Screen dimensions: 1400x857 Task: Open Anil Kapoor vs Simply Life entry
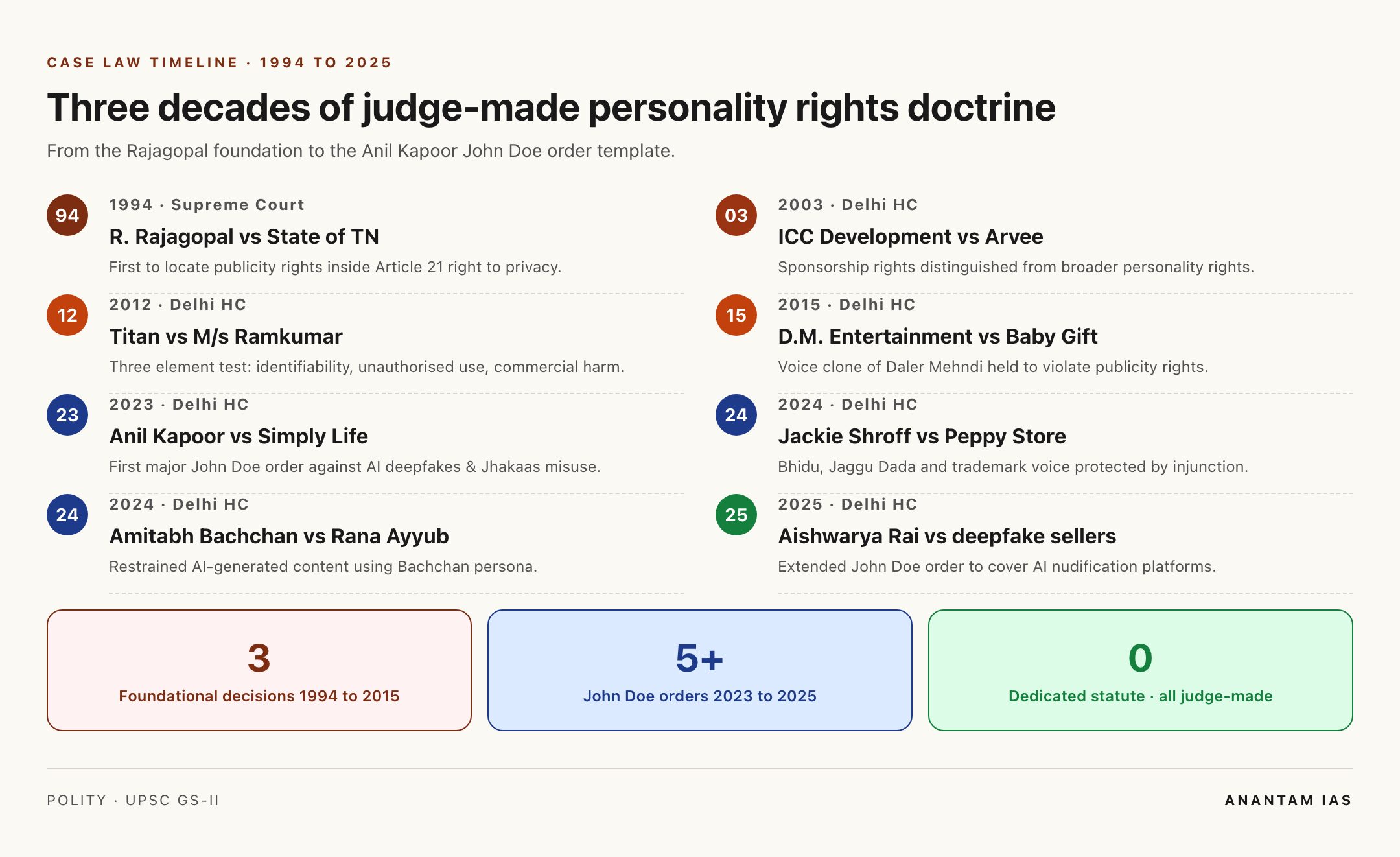pos(239,436)
